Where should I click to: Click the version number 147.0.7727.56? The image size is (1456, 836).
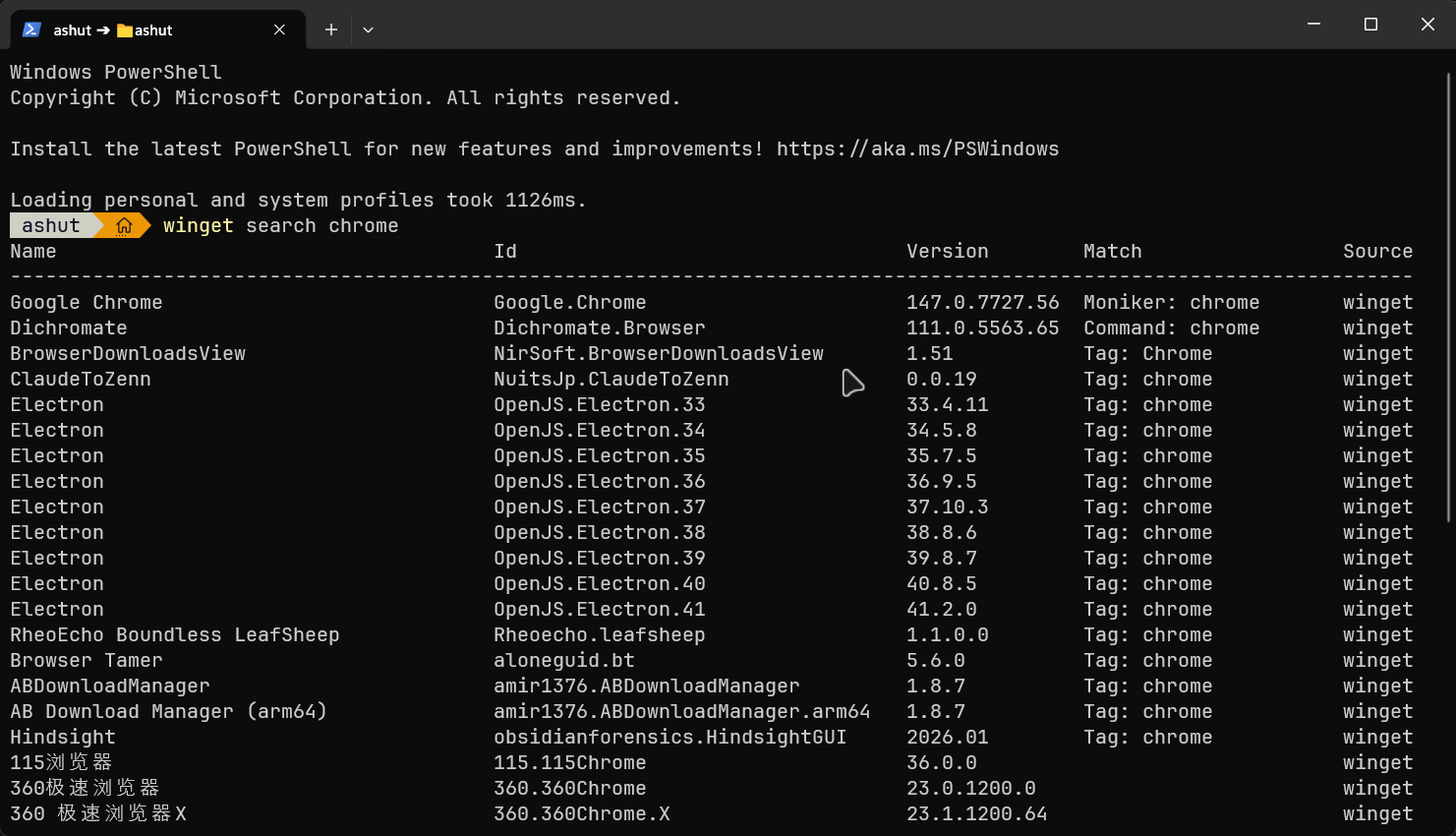tap(982, 303)
